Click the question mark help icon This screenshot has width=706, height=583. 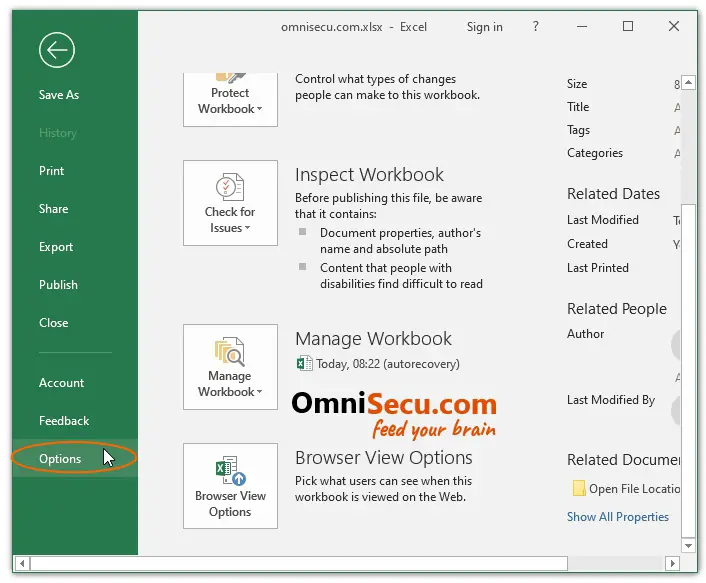coord(535,27)
